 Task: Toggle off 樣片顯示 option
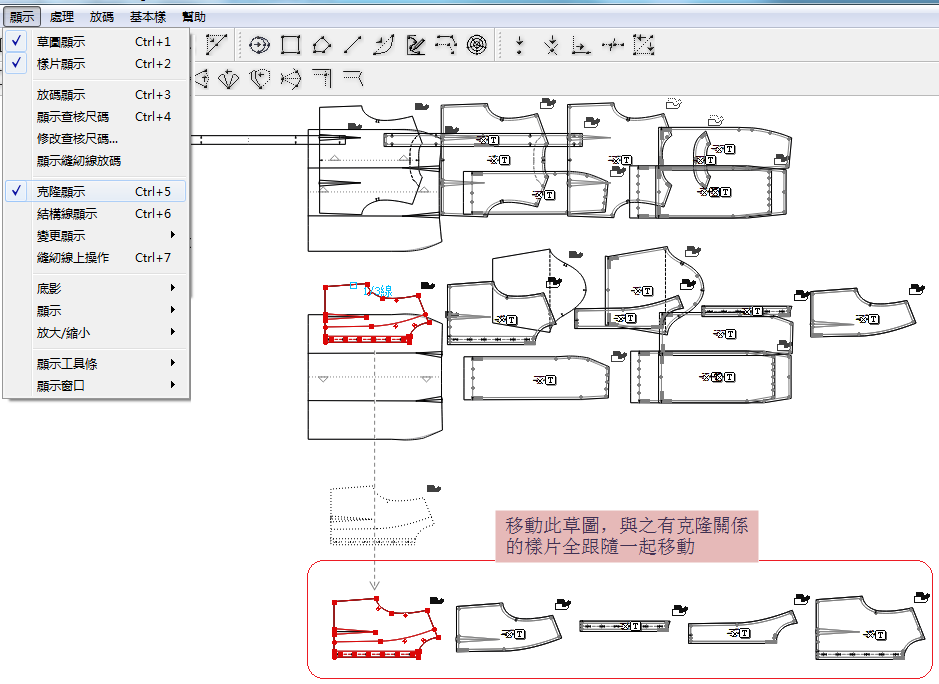60,64
